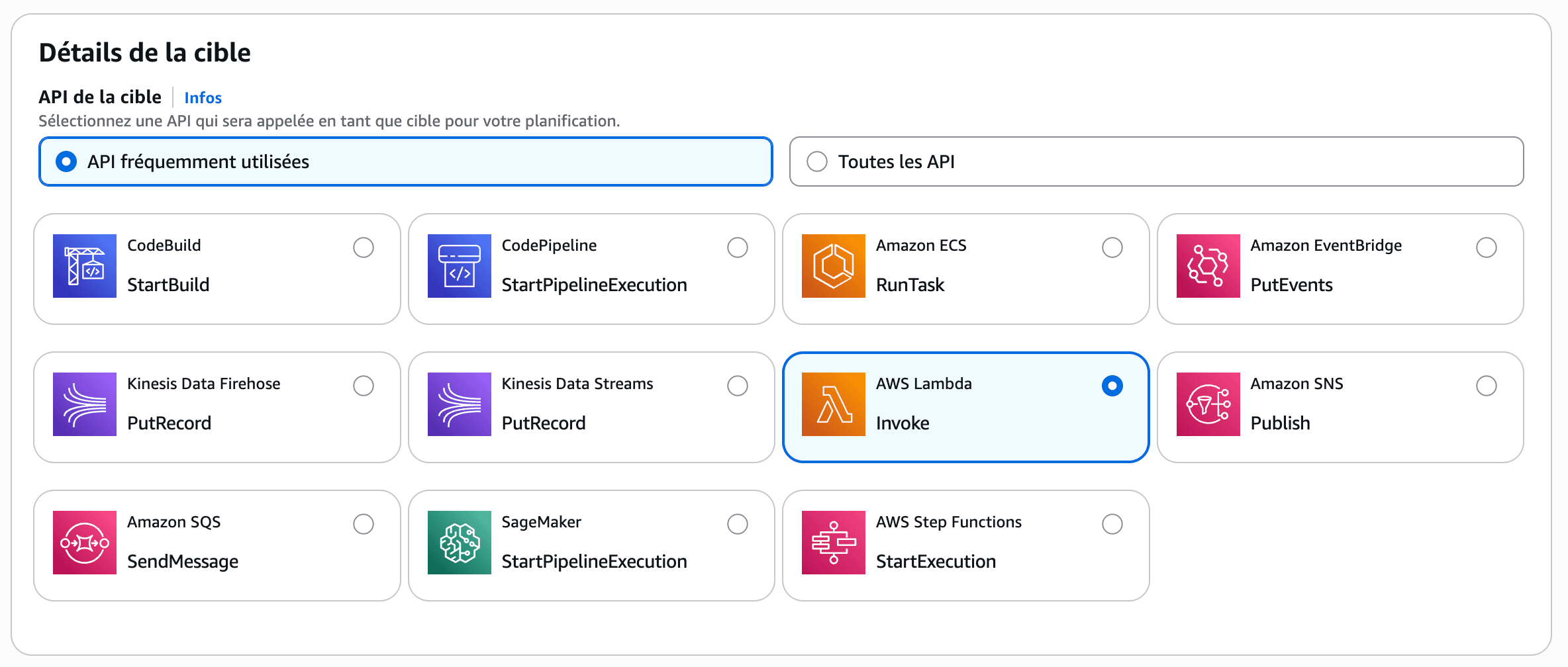1568x667 pixels.
Task: Click the Data Streams PutRecord text
Action: point(544,423)
